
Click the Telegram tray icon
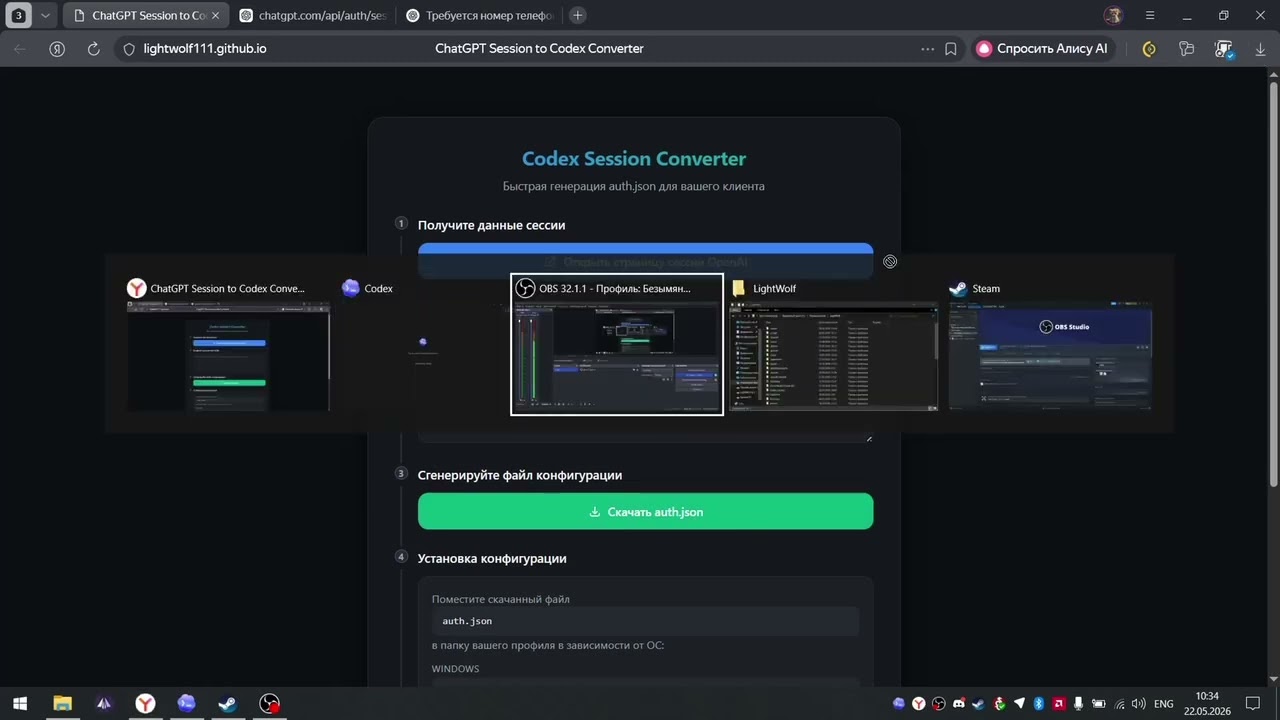point(1019,704)
